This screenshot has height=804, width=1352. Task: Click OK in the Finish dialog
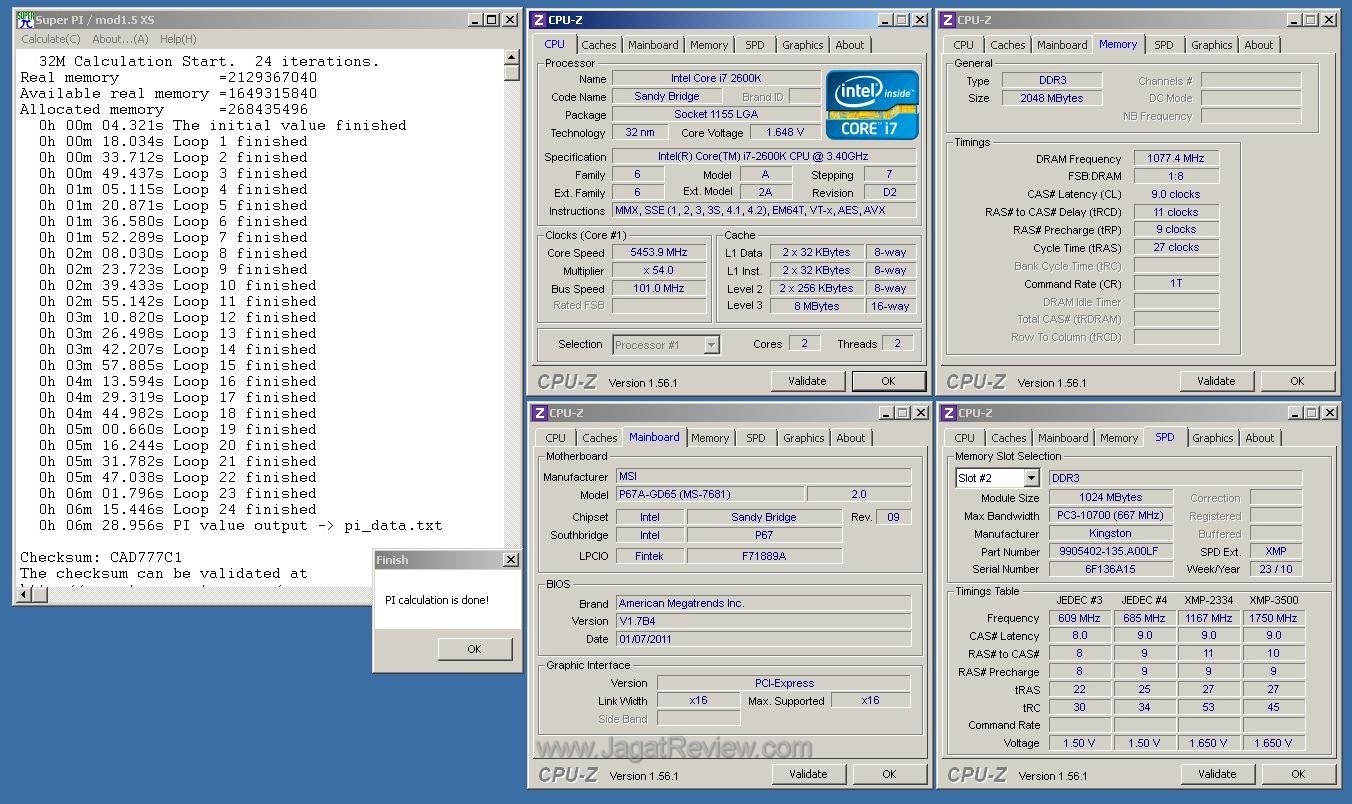474,649
